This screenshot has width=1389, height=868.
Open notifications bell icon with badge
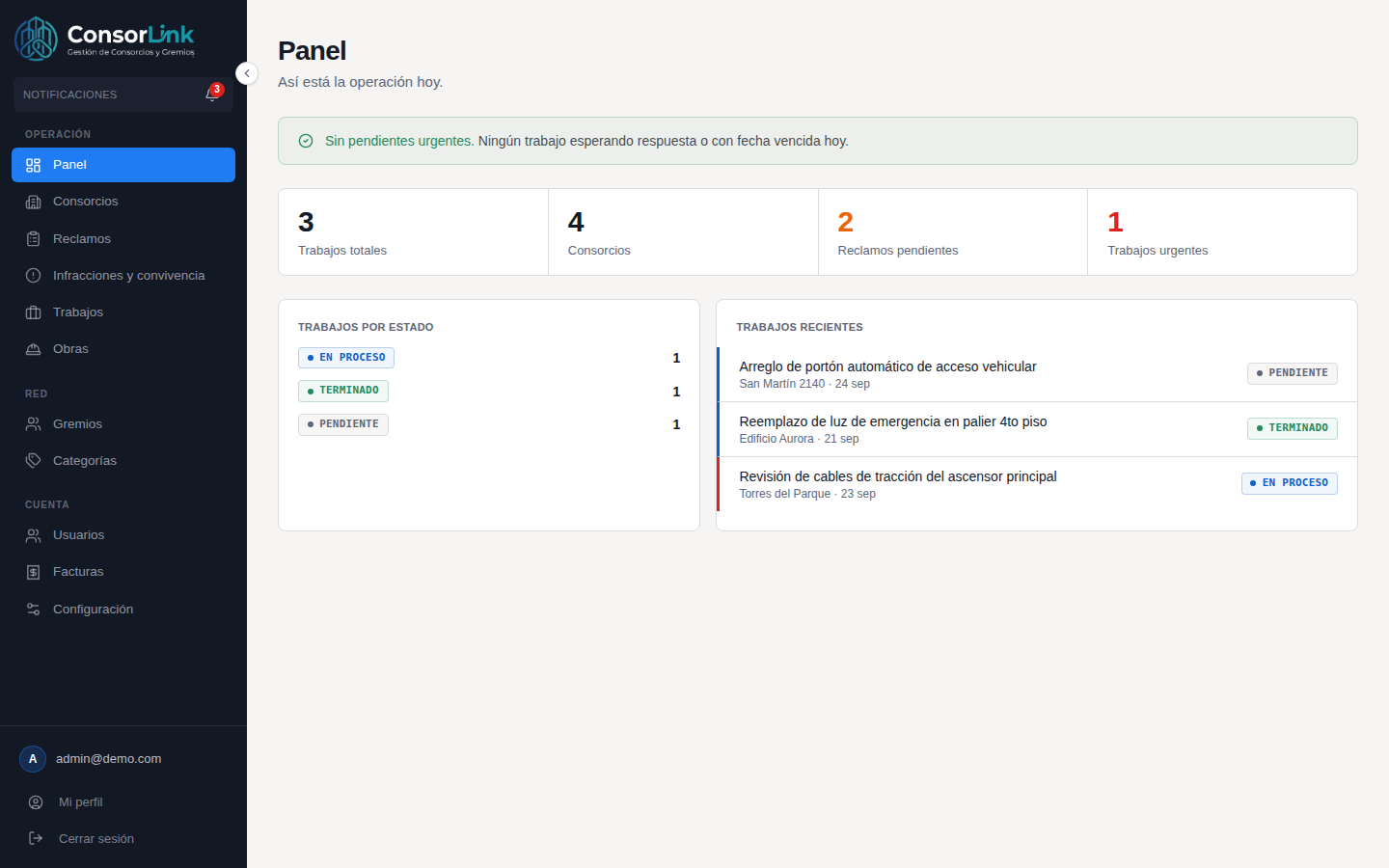(x=213, y=94)
